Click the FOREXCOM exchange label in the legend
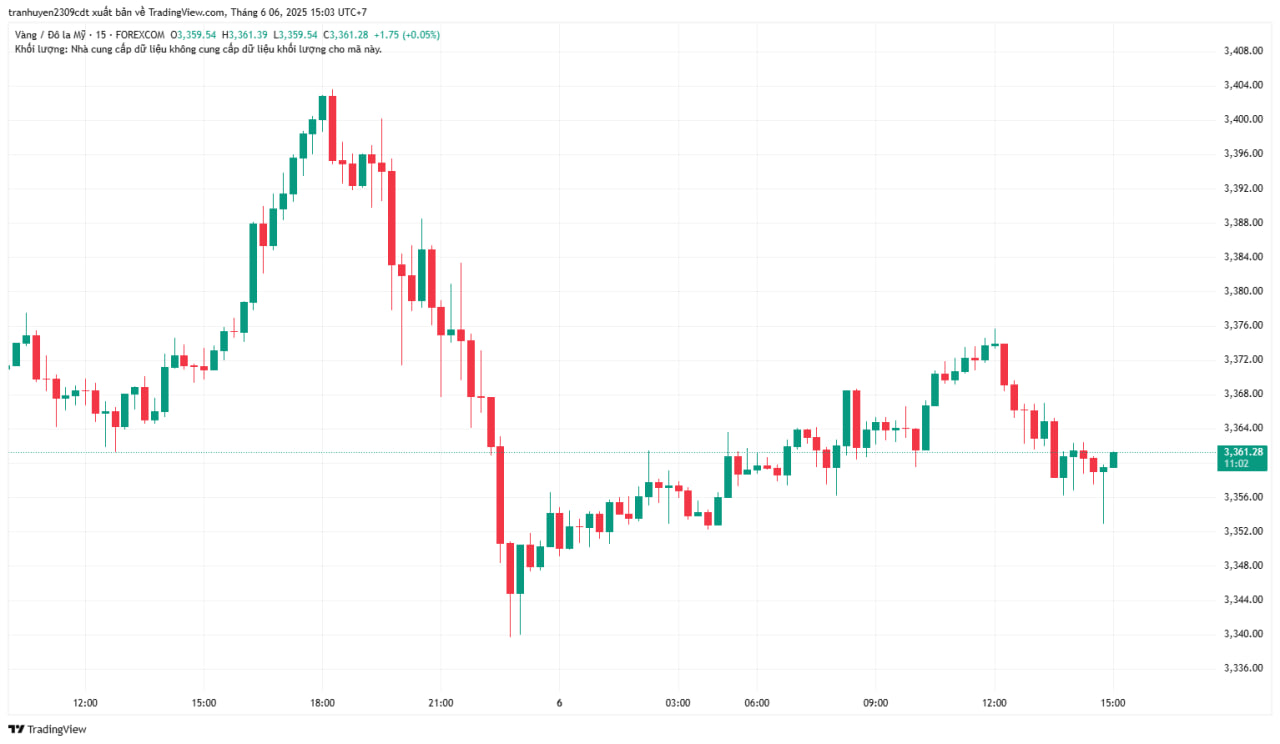Viewport: 1280px width, 744px height. [140, 34]
